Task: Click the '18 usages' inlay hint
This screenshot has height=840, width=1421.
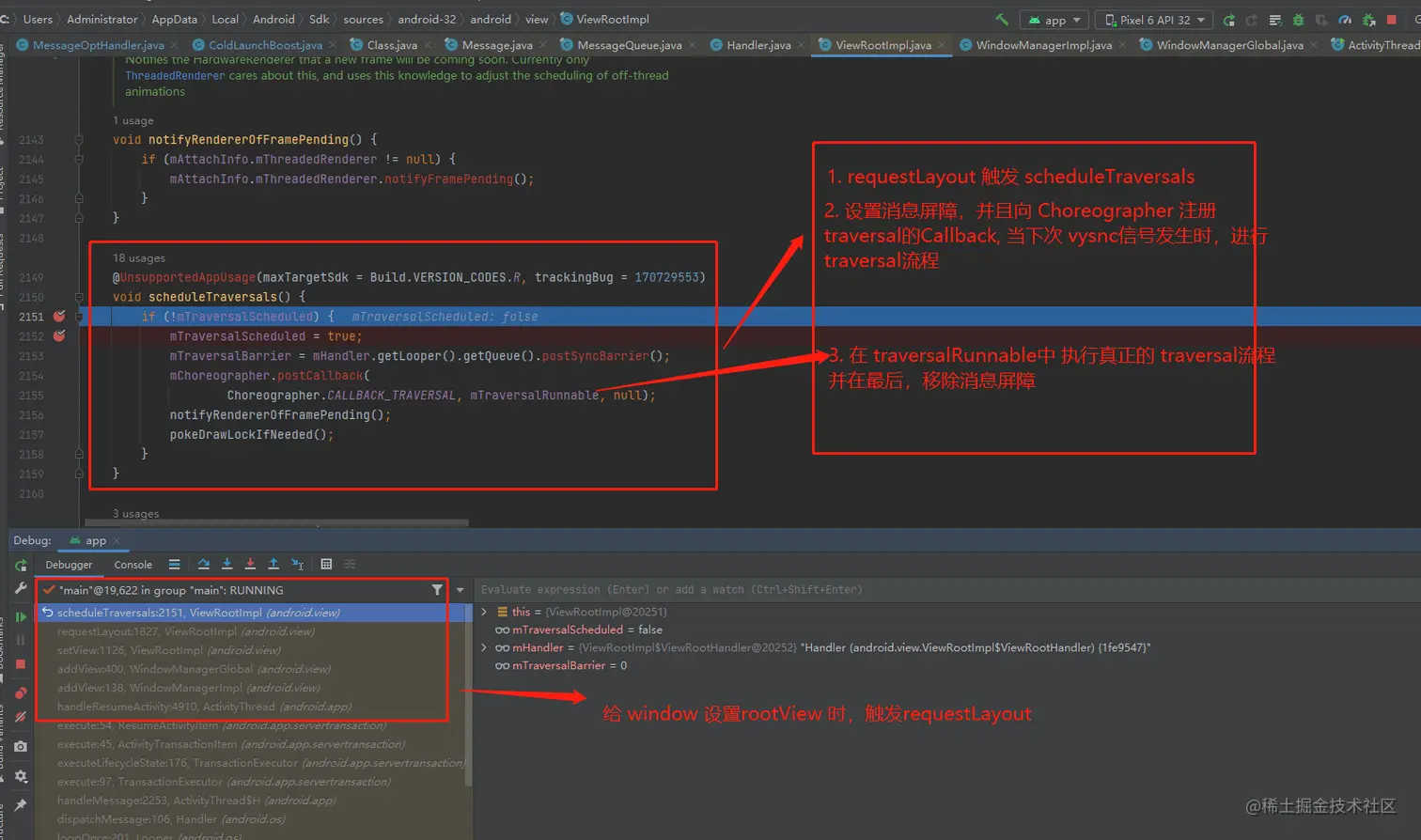Action: tap(139, 258)
